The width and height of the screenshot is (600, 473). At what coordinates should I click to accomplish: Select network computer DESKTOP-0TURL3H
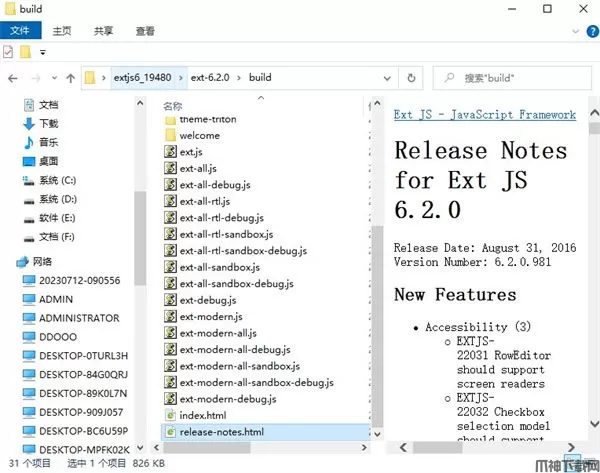(83, 356)
